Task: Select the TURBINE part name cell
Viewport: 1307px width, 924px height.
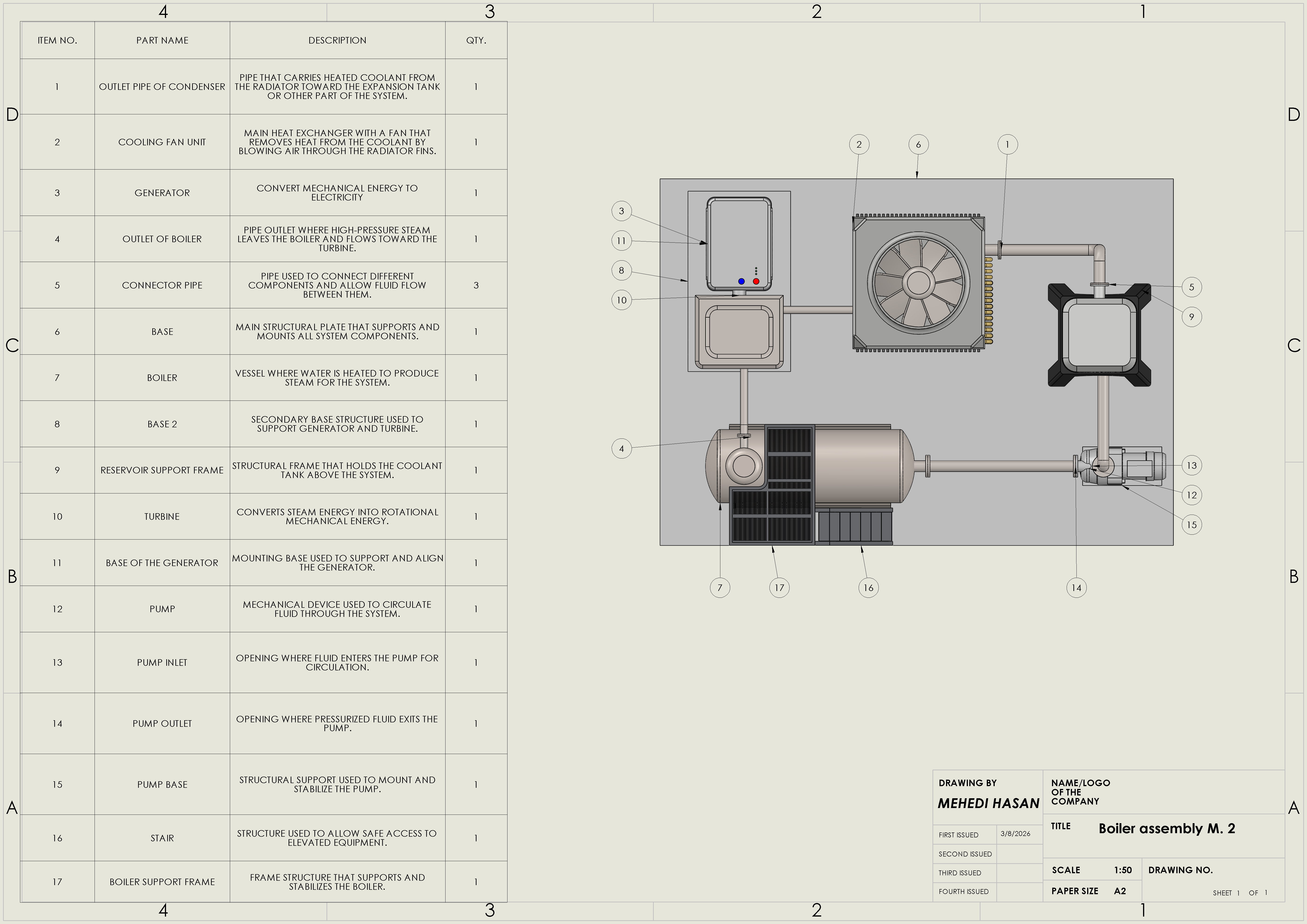Action: (x=162, y=516)
